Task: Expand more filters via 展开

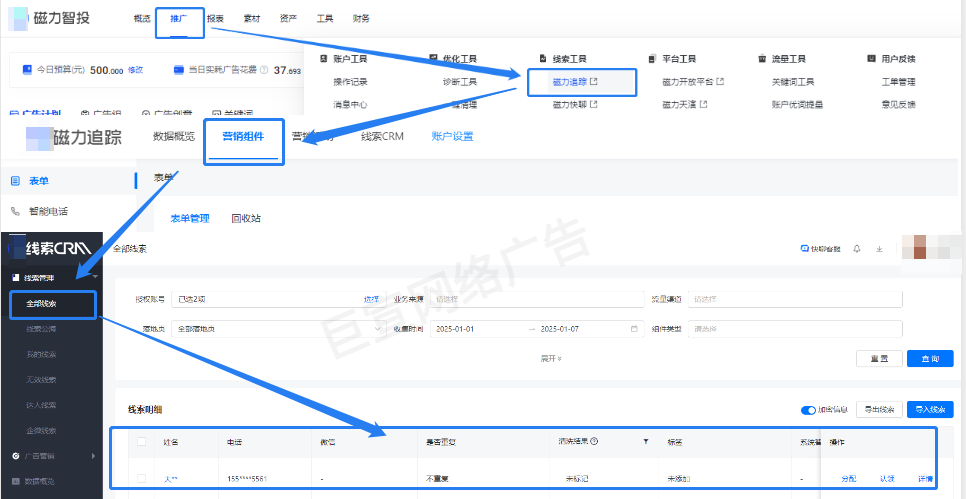Action: [551, 359]
